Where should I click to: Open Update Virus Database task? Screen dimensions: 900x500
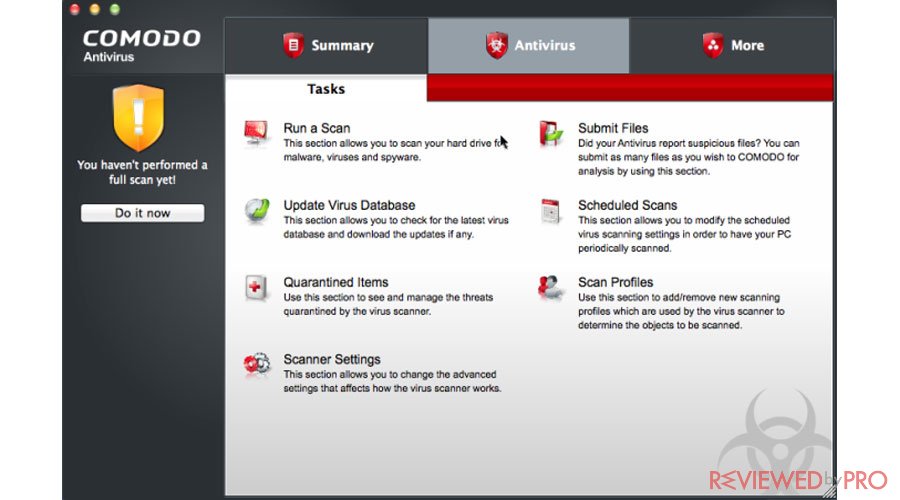[x=349, y=205]
